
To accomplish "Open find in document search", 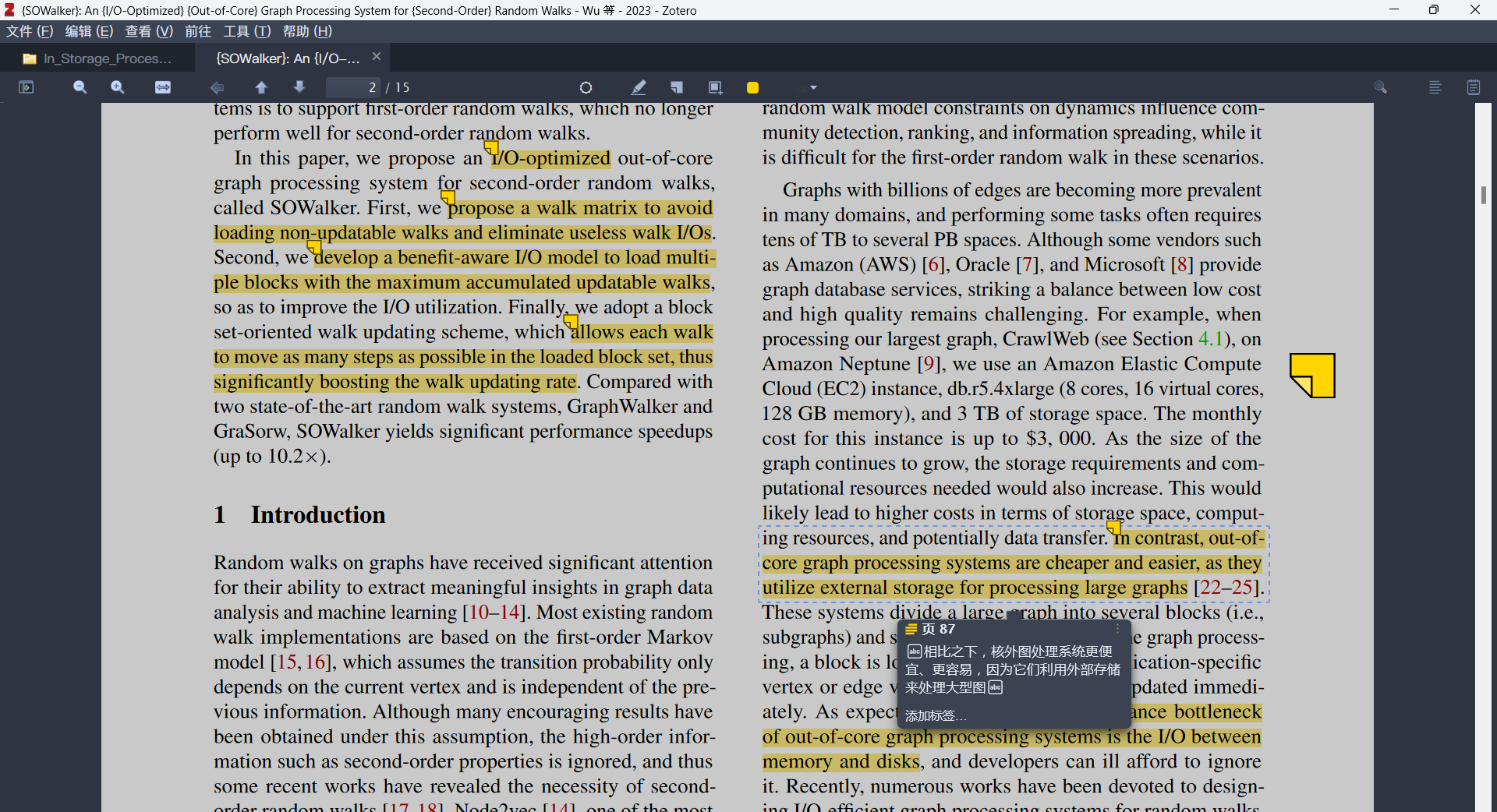I will coord(1380,87).
